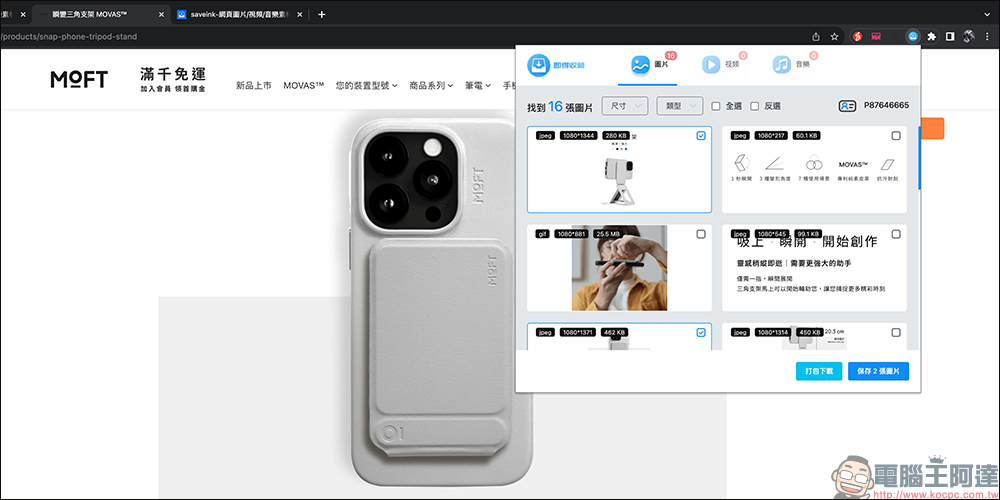Expand the 您的裝置型號 navigation menu
Image resolution: width=1000 pixels, height=500 pixels.
point(366,86)
